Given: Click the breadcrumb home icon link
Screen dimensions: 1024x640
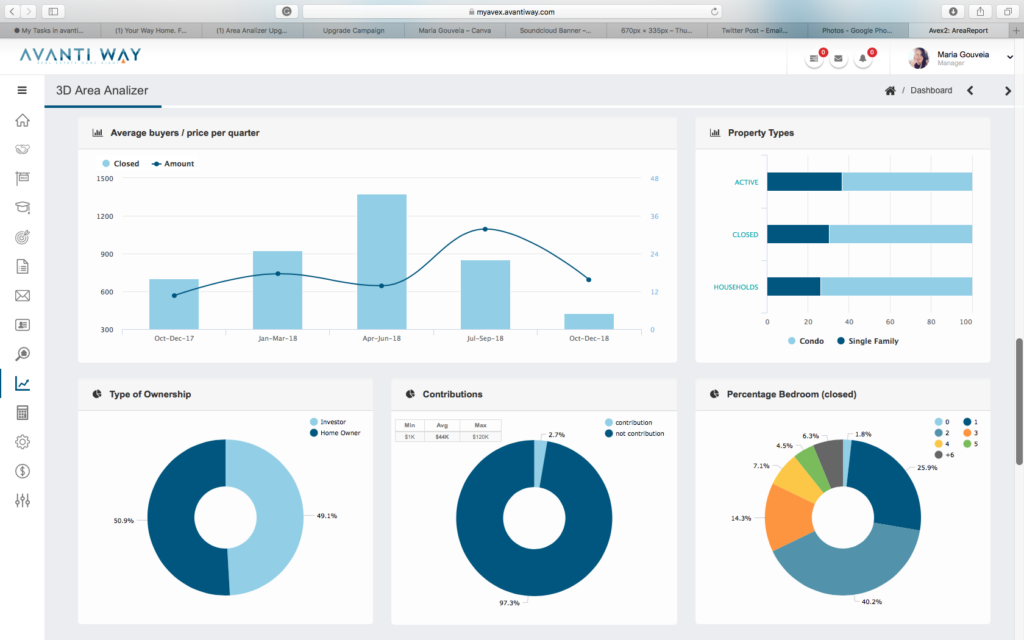Looking at the screenshot, I should [890, 91].
